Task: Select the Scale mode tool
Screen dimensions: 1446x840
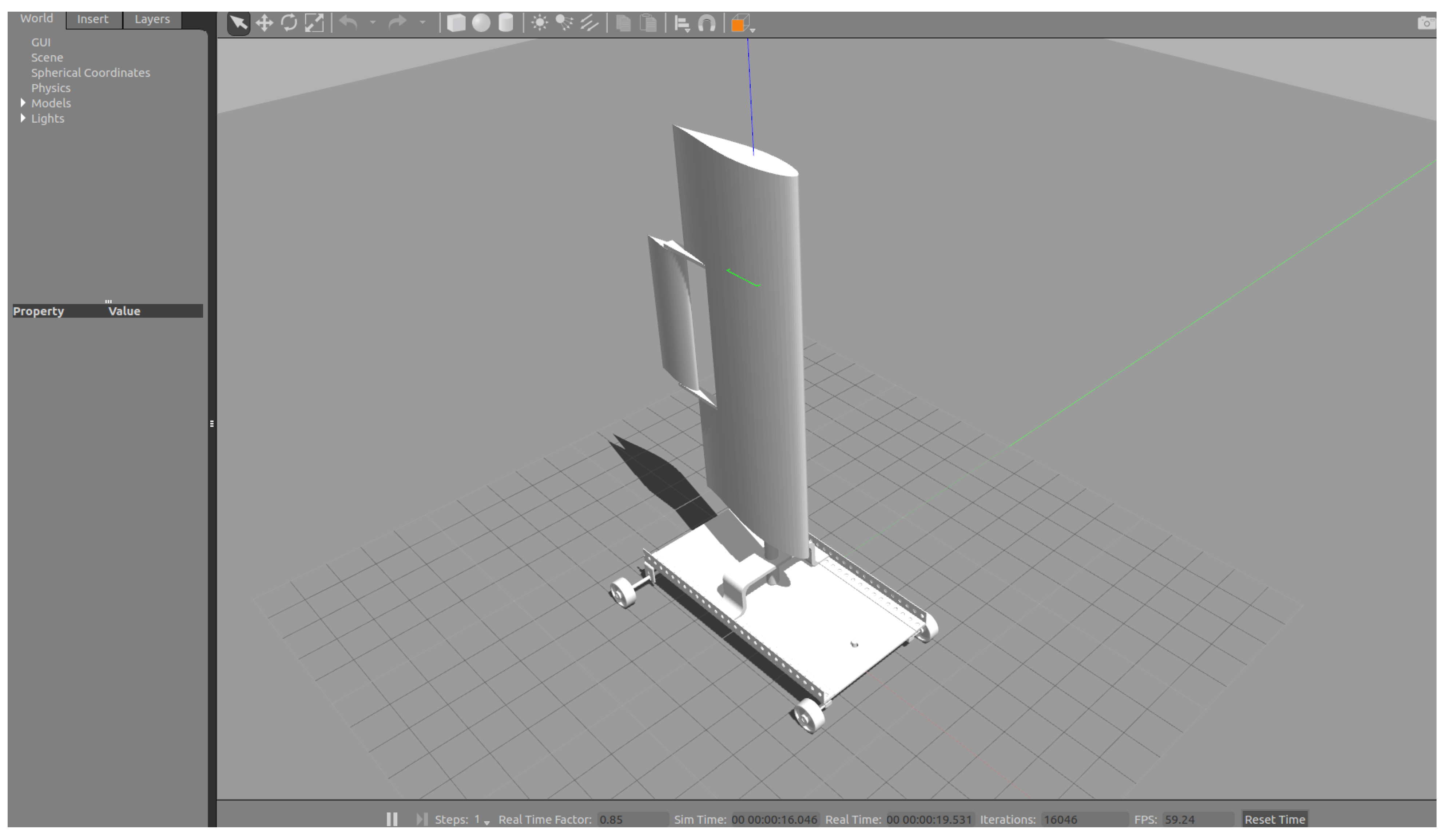Action: 314,24
